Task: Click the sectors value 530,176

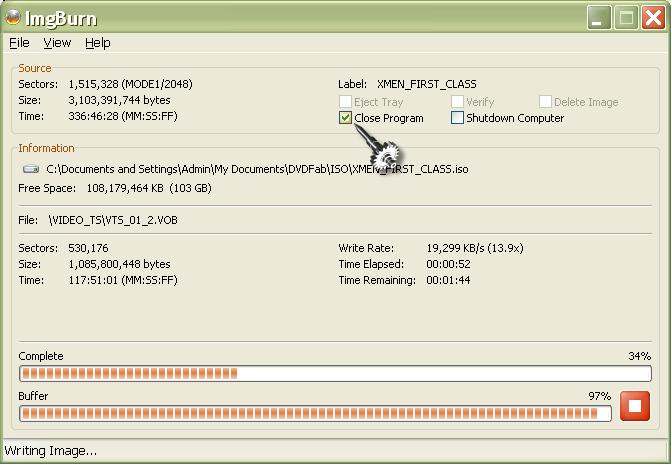Action: [x=88, y=248]
